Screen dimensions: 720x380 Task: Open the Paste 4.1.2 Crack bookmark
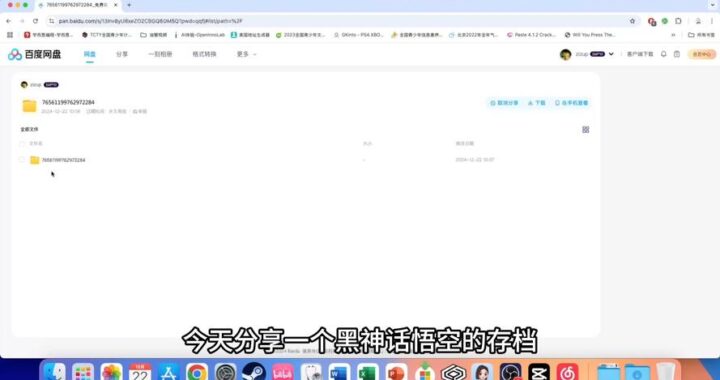531,35
